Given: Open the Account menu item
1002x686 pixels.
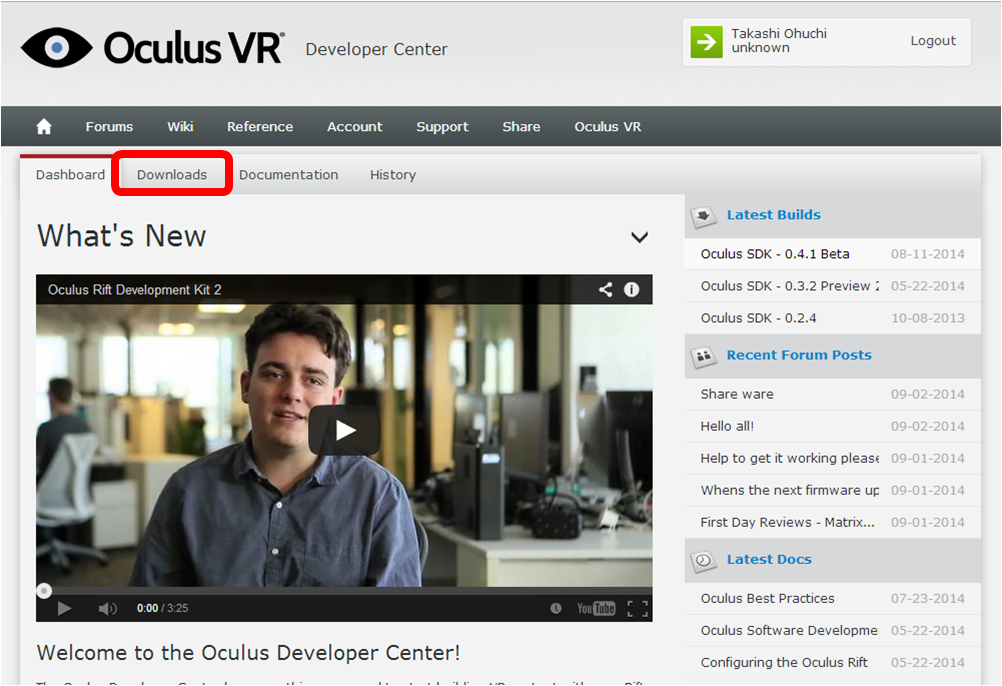Looking at the screenshot, I should pyautogui.click(x=355, y=126).
